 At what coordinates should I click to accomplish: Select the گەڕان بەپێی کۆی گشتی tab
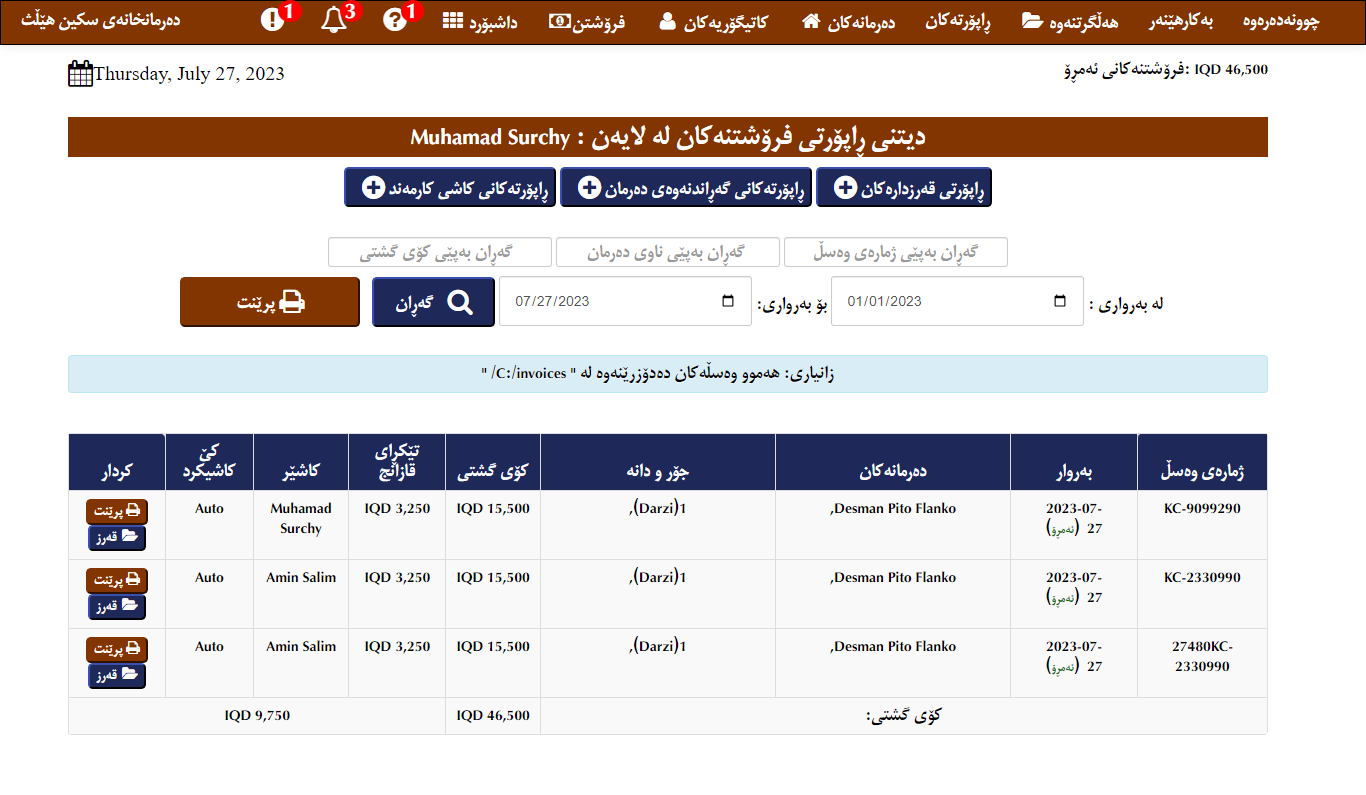pyautogui.click(x=440, y=252)
